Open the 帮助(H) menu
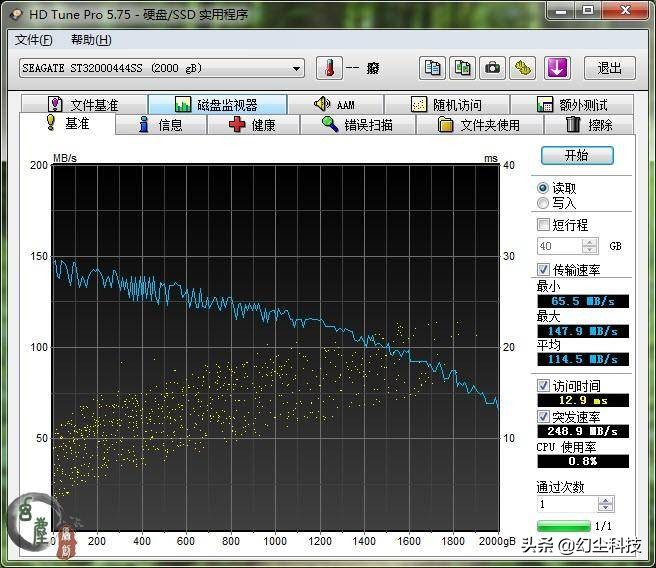656x568 pixels. coord(91,40)
